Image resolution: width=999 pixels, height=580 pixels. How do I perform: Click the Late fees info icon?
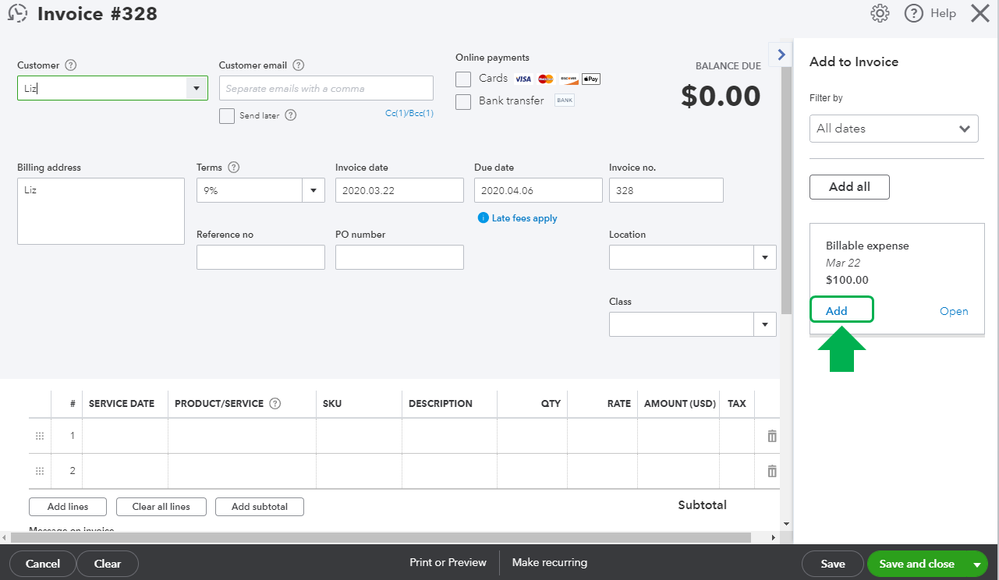click(x=483, y=218)
